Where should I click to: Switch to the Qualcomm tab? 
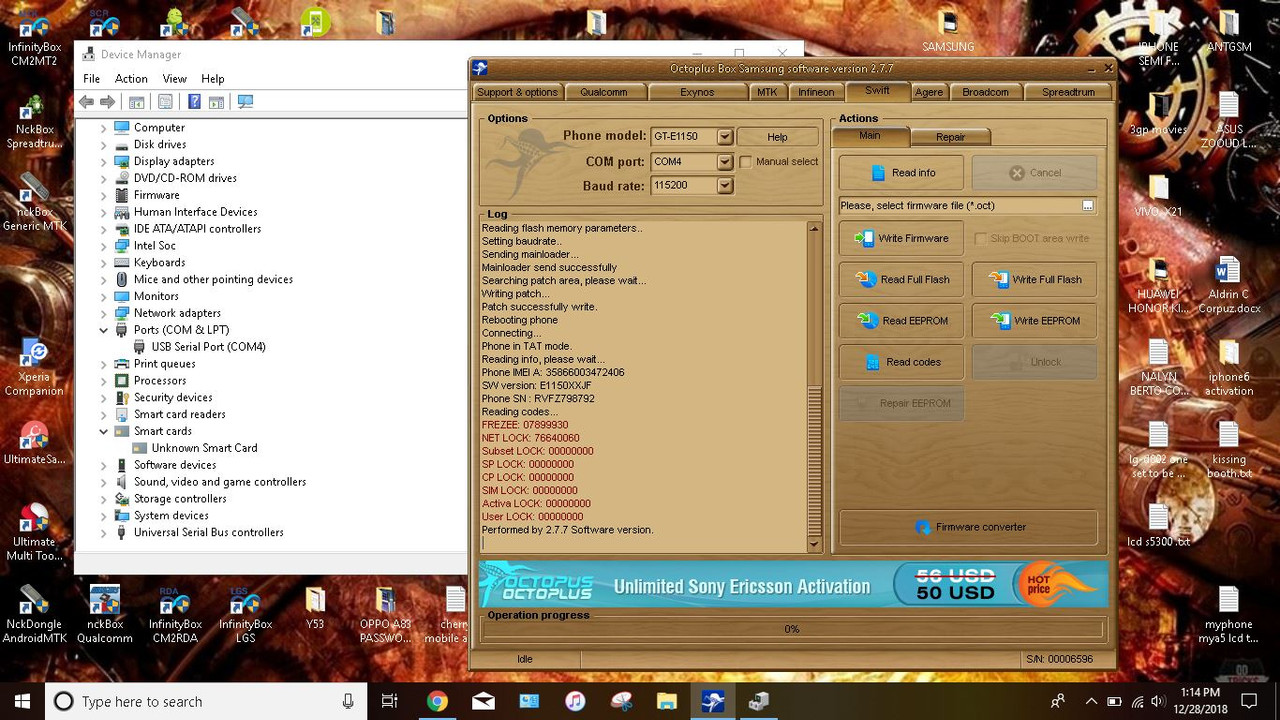tap(604, 92)
